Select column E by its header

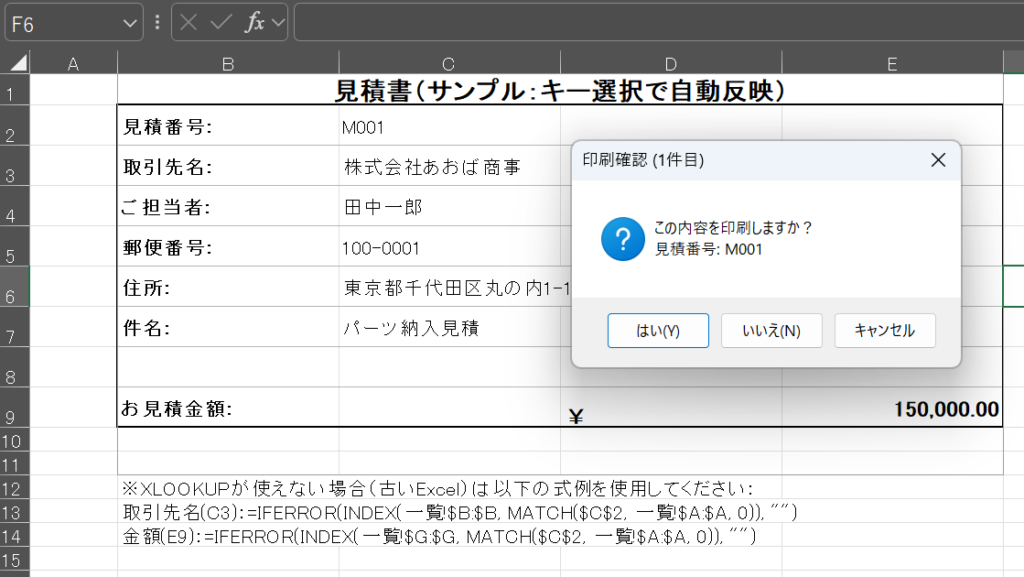(x=891, y=61)
